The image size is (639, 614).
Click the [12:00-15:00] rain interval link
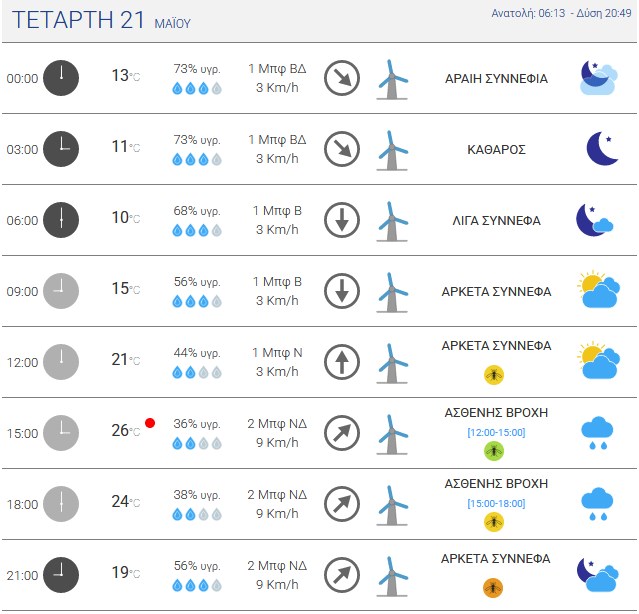tap(496, 432)
